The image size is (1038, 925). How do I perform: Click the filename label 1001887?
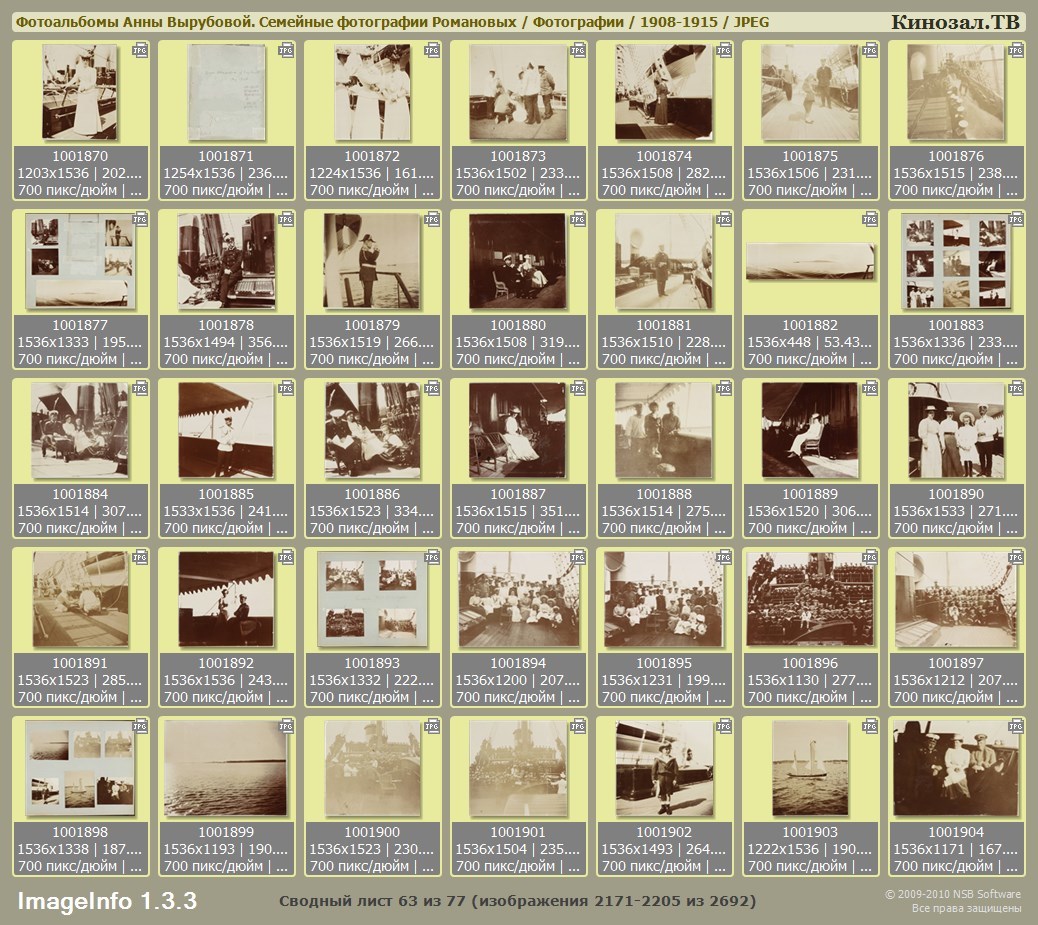pos(518,494)
